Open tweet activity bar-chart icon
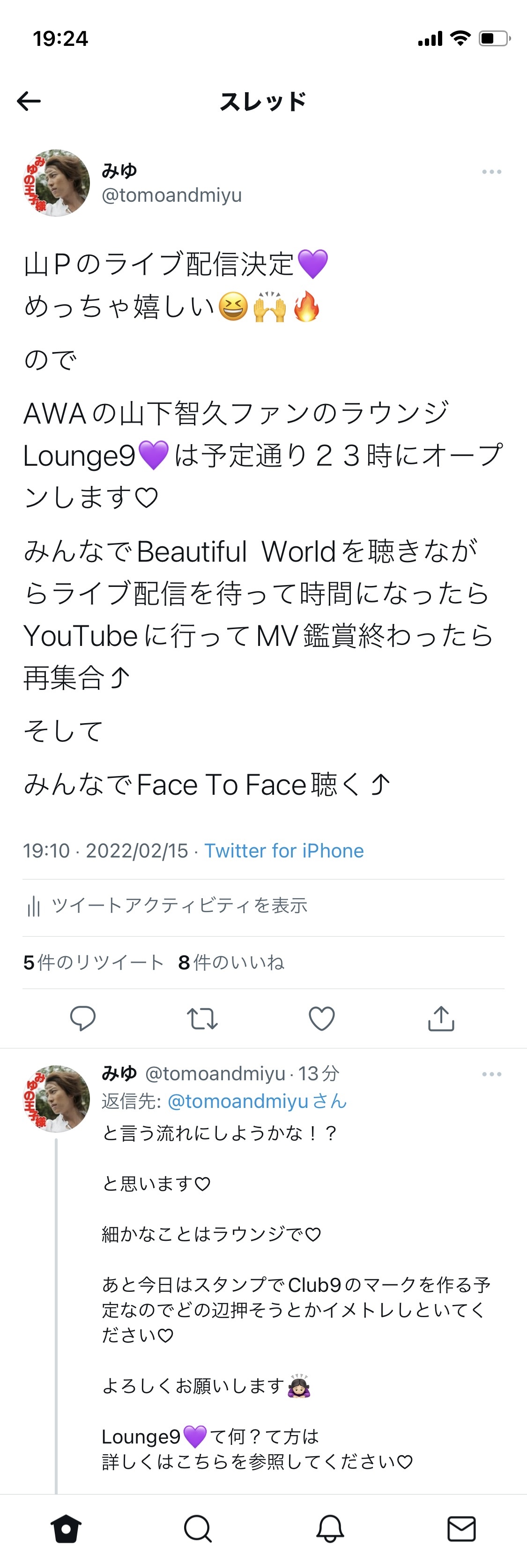The width and height of the screenshot is (527, 1568). pyautogui.click(x=34, y=906)
